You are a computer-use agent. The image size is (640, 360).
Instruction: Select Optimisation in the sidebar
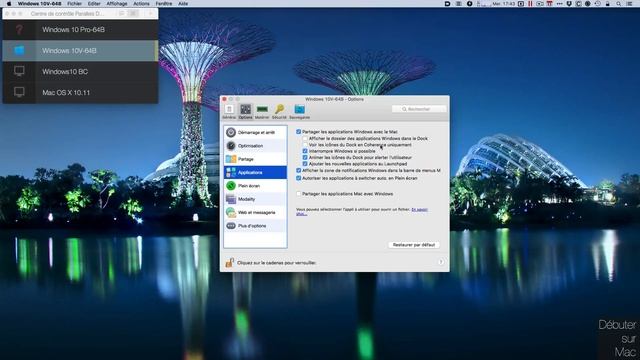coord(256,146)
